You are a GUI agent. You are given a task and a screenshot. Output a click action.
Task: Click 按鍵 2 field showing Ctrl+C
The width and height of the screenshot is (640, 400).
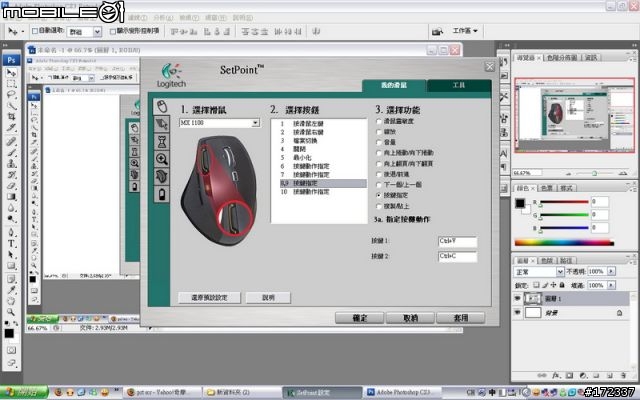[458, 256]
